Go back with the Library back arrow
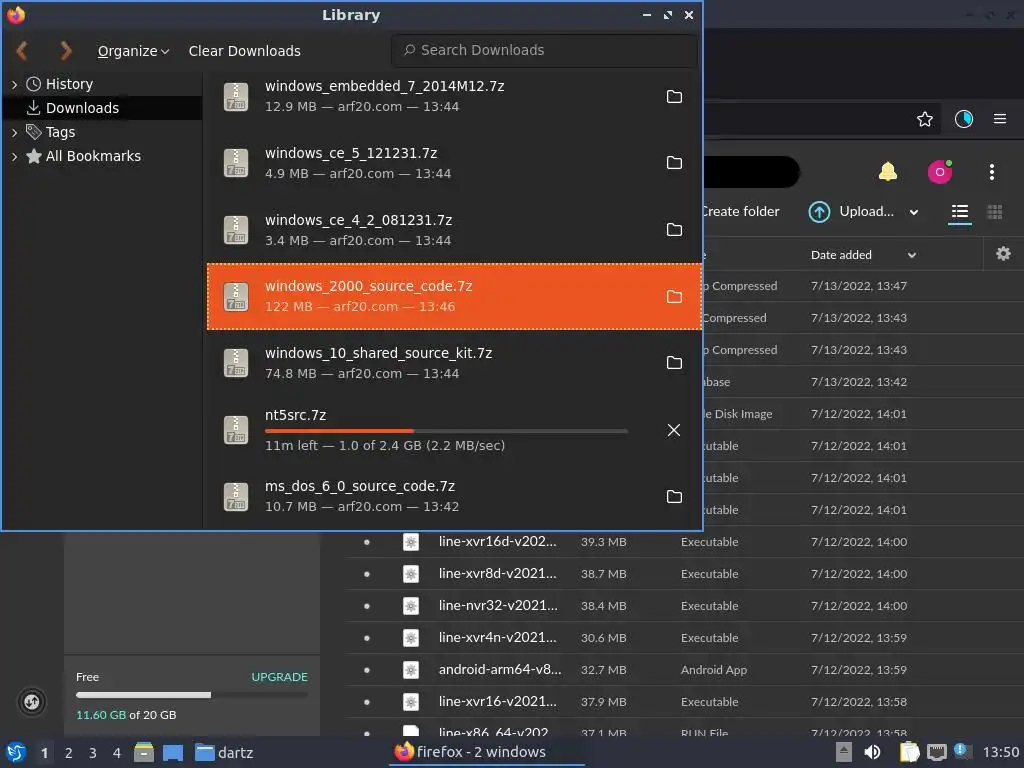Screen dimensions: 1024x768 22,50
